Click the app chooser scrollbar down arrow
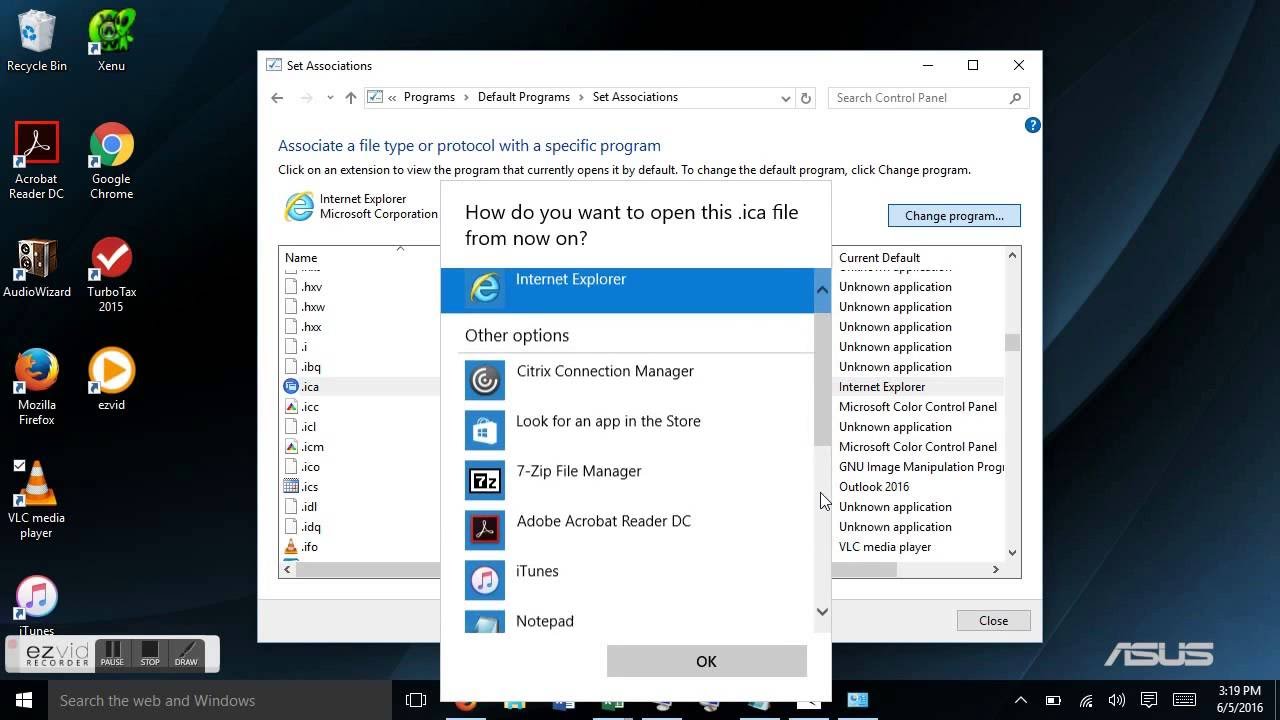Viewport: 1280px width, 720px height. coord(822,612)
